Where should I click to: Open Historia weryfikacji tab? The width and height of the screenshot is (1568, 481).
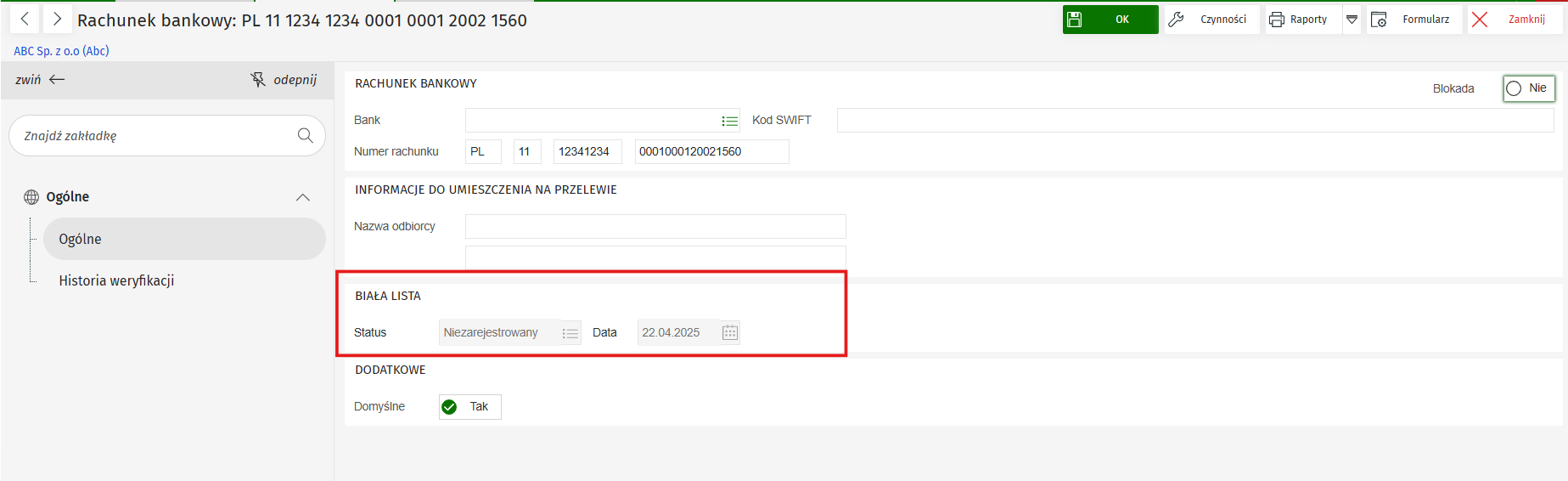[x=116, y=280]
